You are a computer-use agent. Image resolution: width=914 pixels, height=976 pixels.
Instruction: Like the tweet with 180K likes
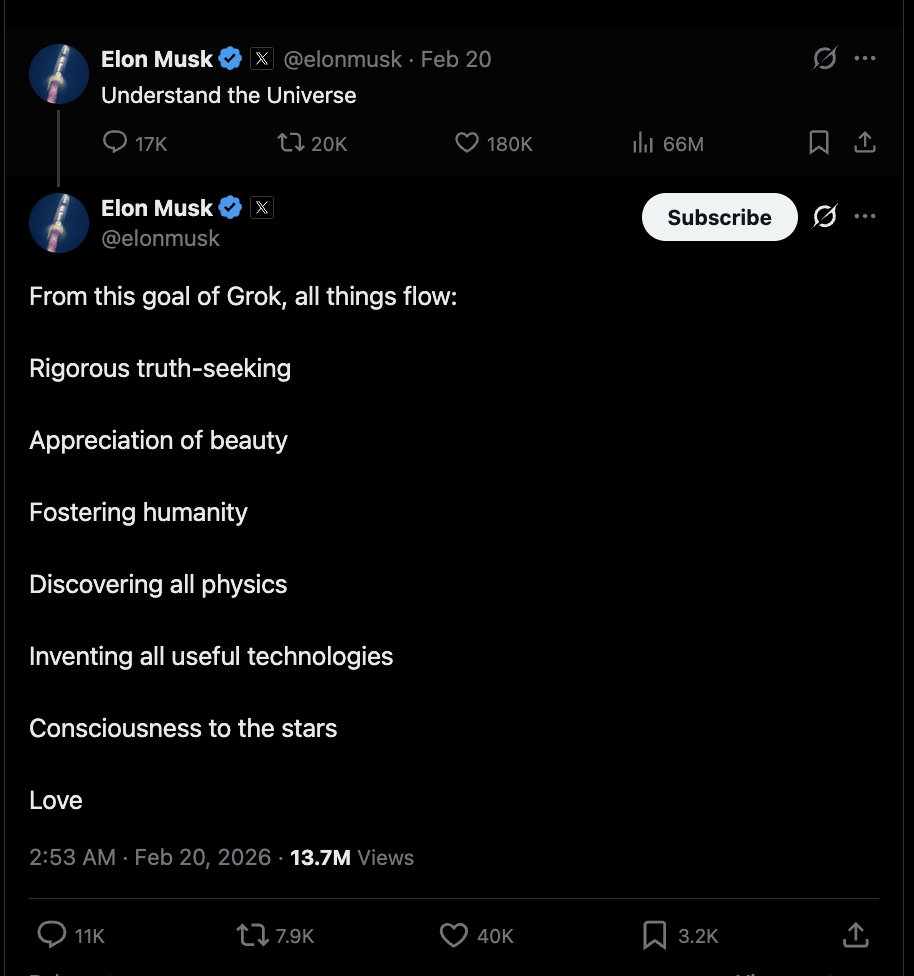pyautogui.click(x=466, y=143)
